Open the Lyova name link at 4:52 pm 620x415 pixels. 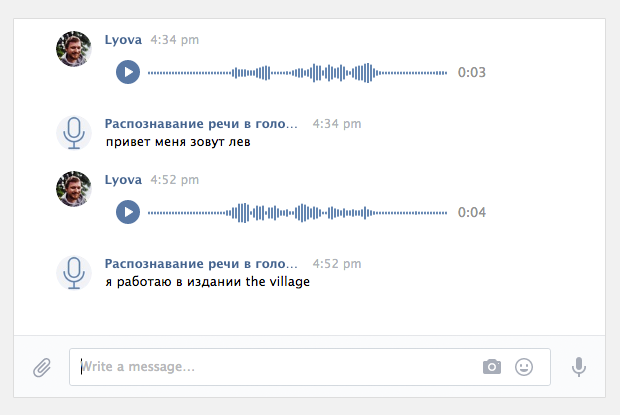(x=123, y=180)
